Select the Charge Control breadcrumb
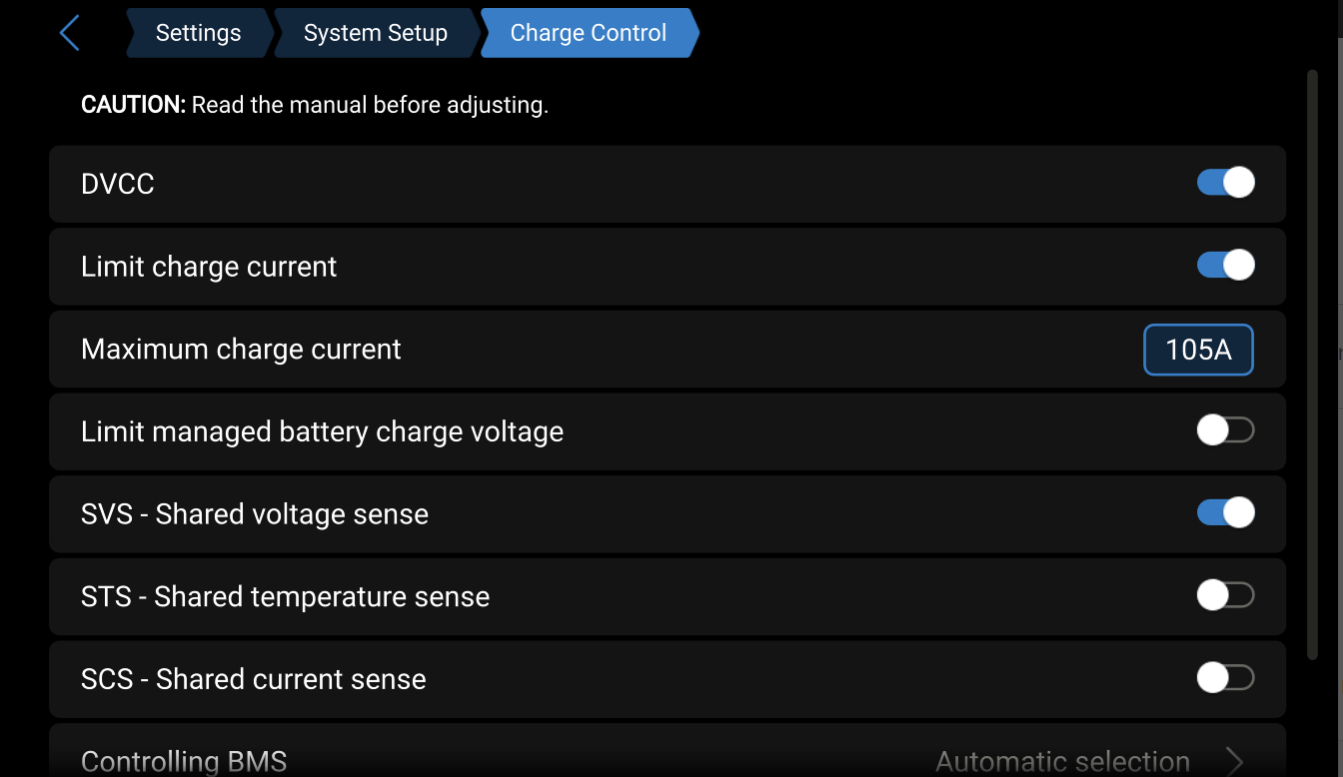Viewport: 1343px width, 777px height. tap(588, 33)
